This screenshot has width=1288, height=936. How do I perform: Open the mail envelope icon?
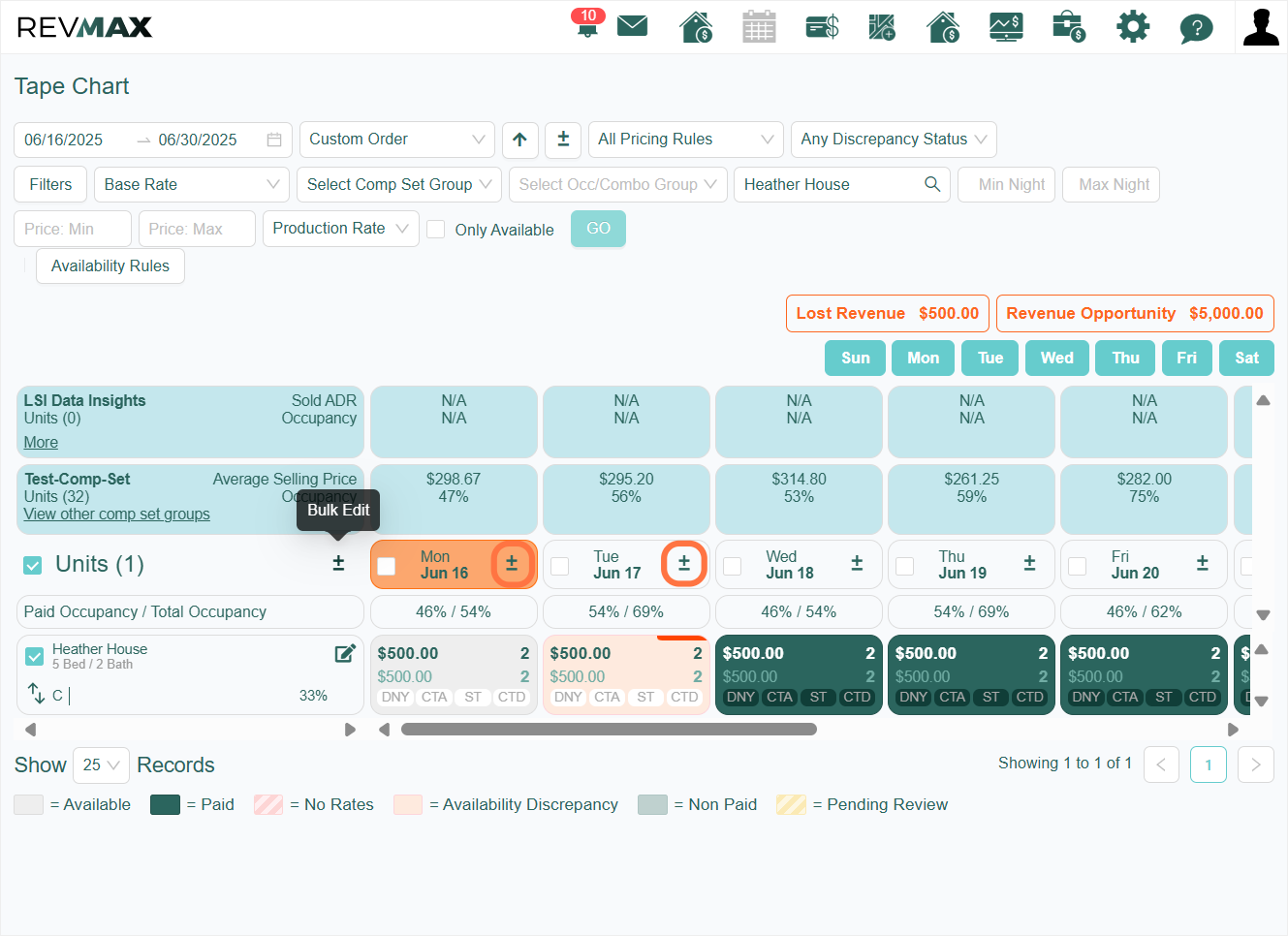pos(632,25)
